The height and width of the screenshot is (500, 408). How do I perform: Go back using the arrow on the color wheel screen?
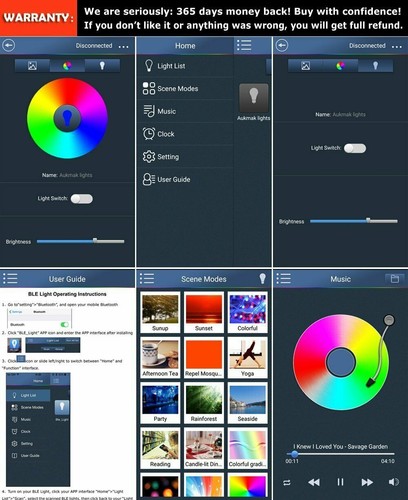[x=9, y=45]
